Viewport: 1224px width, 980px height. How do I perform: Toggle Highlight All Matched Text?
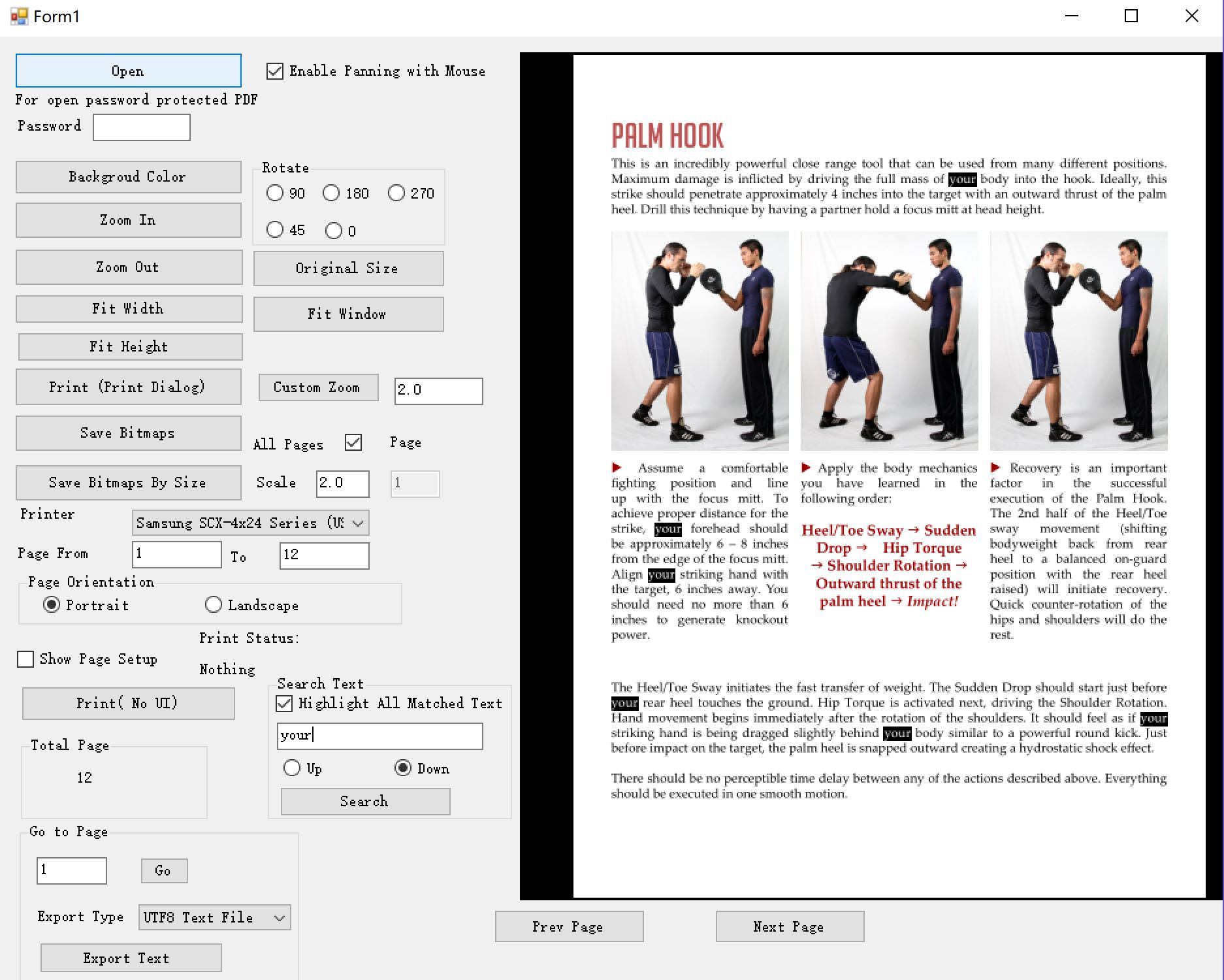pos(284,704)
